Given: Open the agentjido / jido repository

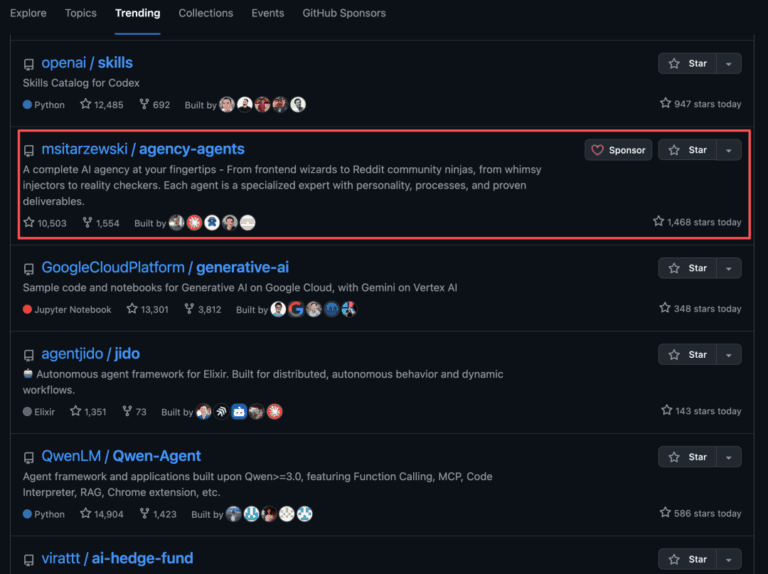Looking at the screenshot, I should (x=91, y=354).
